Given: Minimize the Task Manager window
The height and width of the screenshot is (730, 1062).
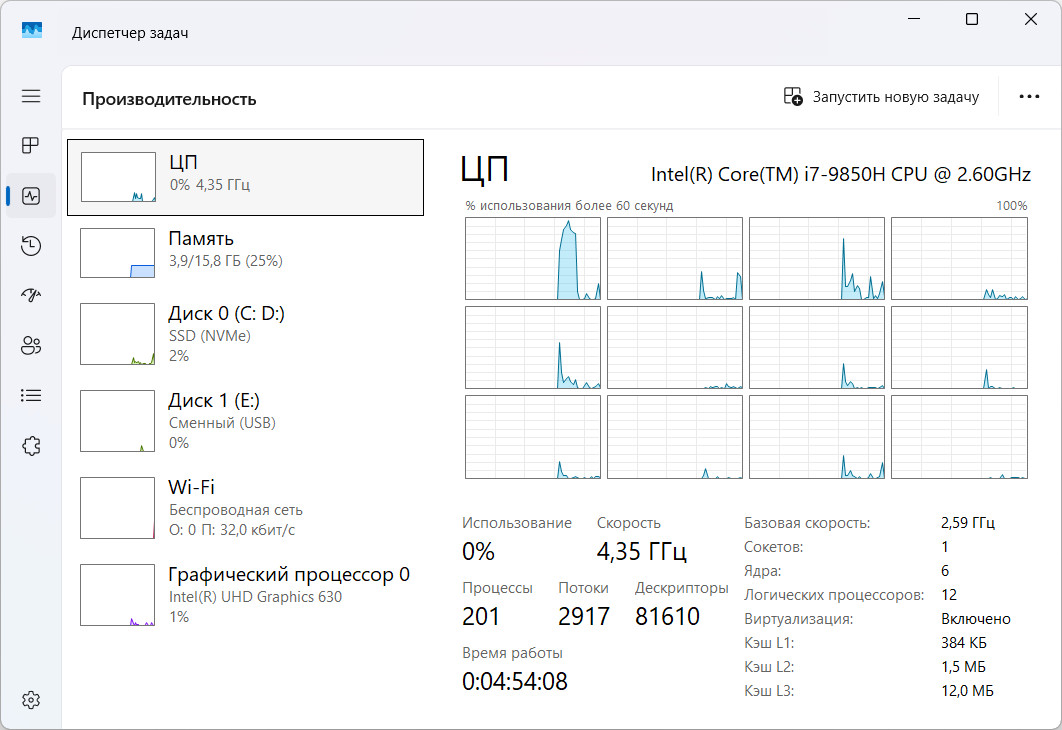Looking at the screenshot, I should (914, 19).
